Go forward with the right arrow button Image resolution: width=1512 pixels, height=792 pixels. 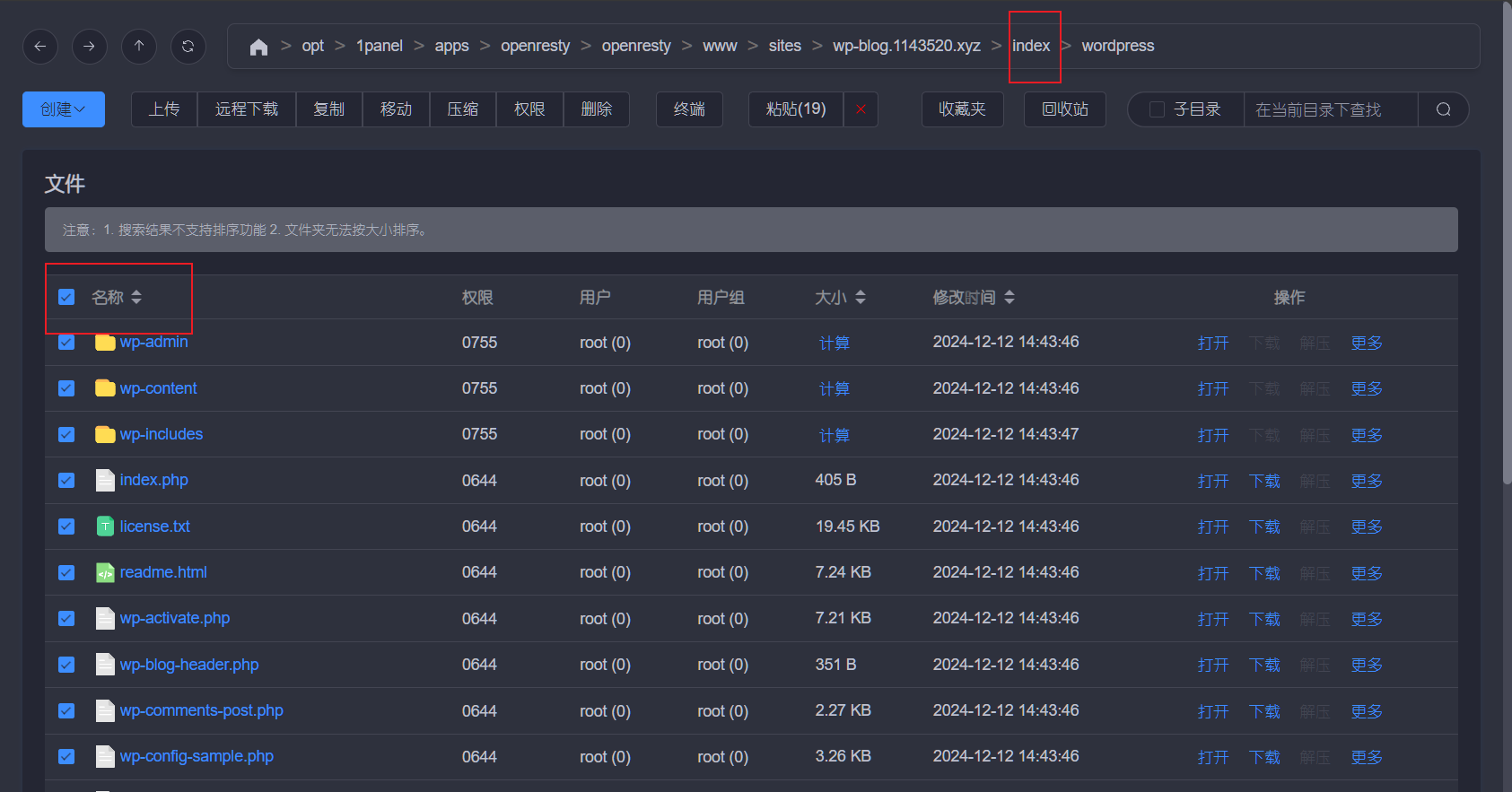89,47
